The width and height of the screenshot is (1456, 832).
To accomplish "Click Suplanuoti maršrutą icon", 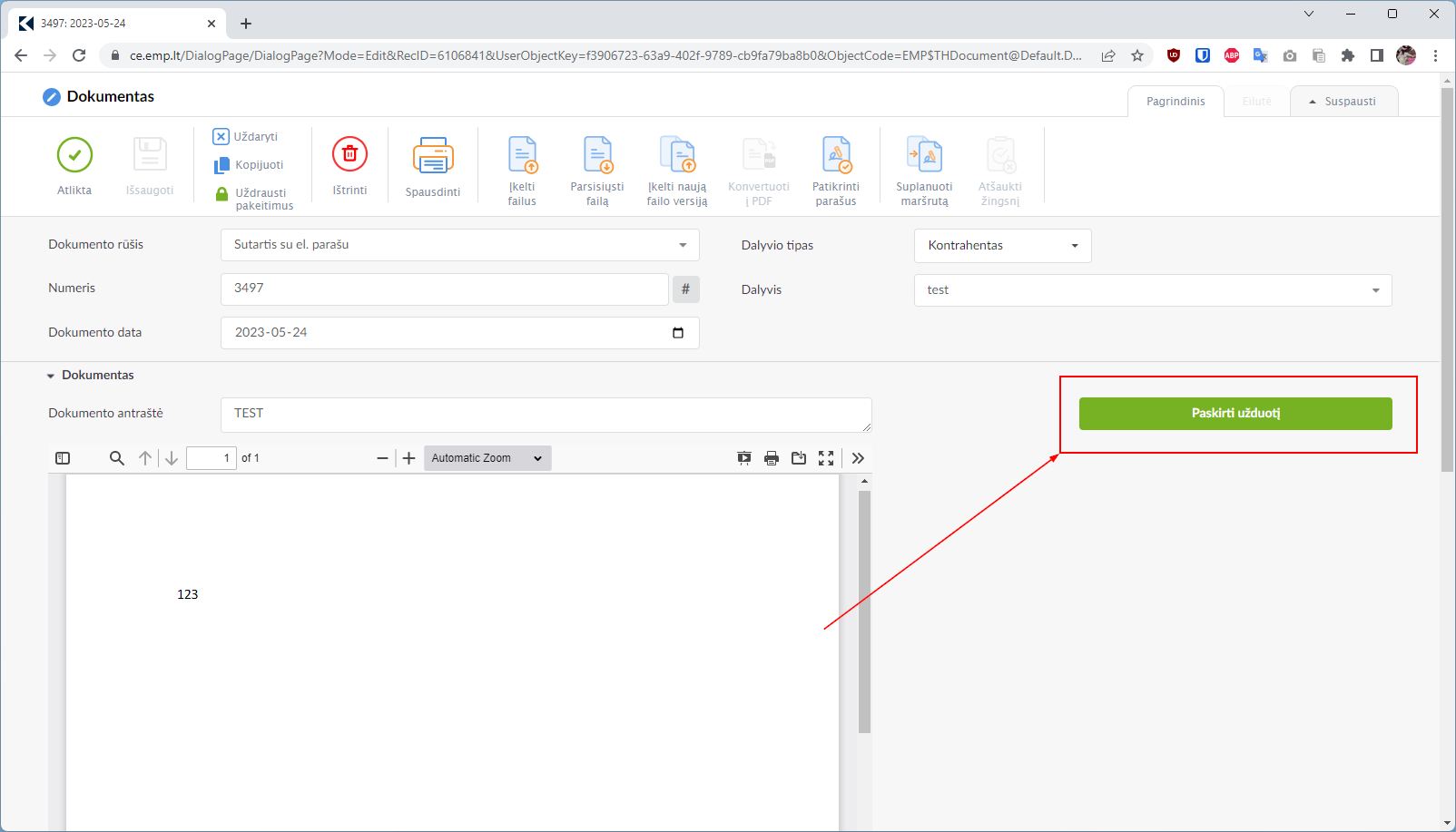I will tap(924, 155).
